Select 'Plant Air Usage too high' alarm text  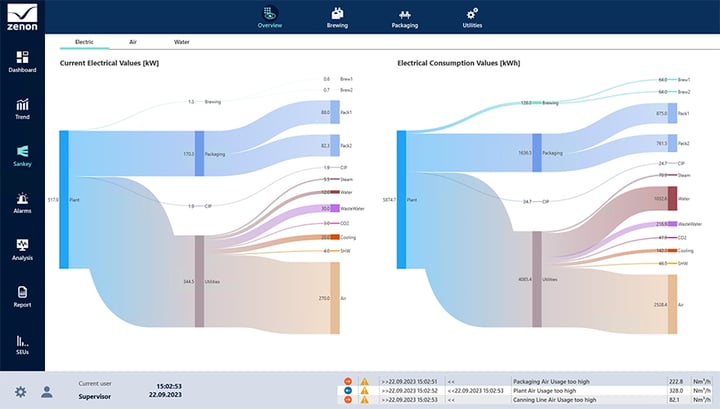click(x=544, y=391)
